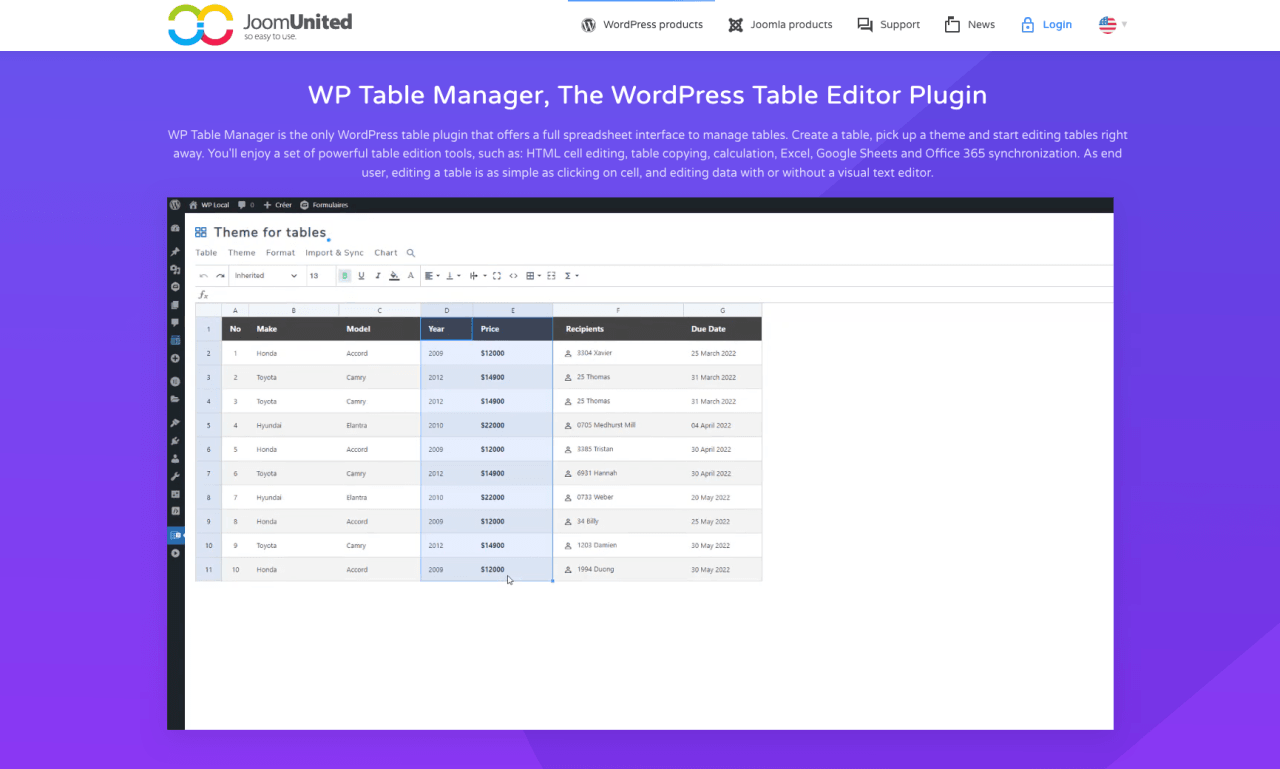Click the Posts pin icon in the WP sidebar
Image resolution: width=1280 pixels, height=769 pixels.
coord(175,251)
